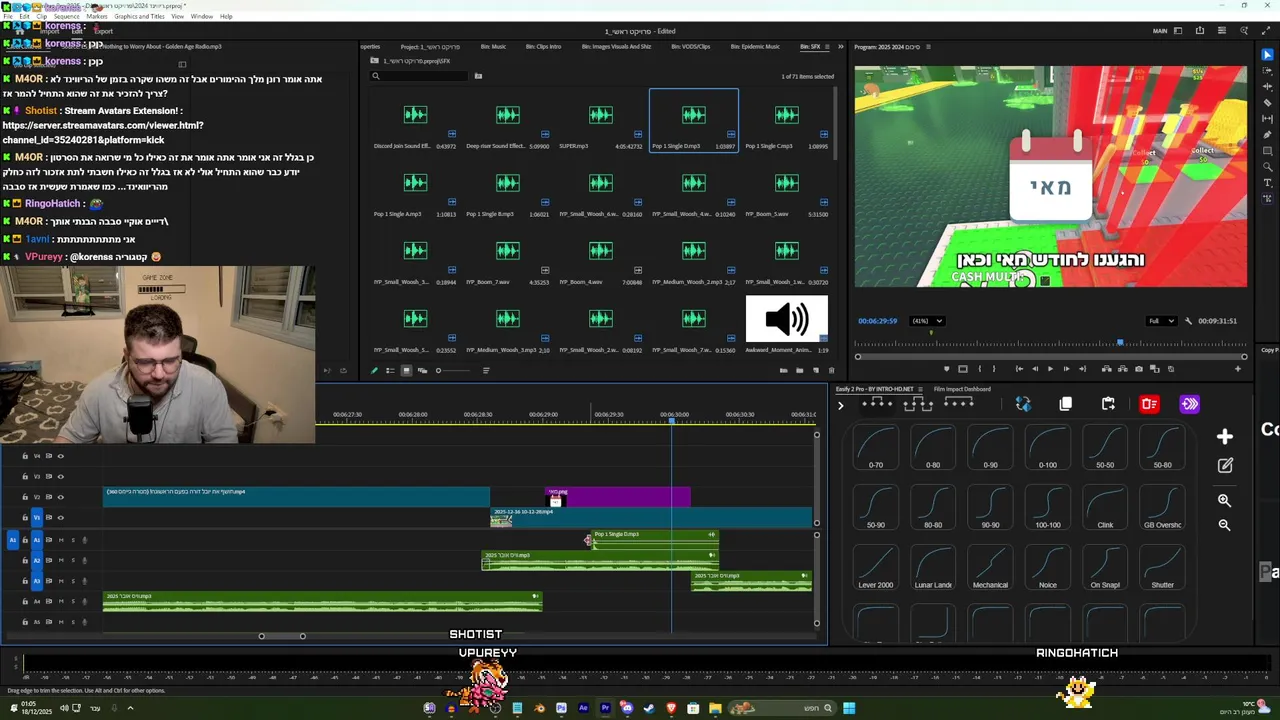
Task: Toggle V1 track output eye
Action: click(60, 518)
